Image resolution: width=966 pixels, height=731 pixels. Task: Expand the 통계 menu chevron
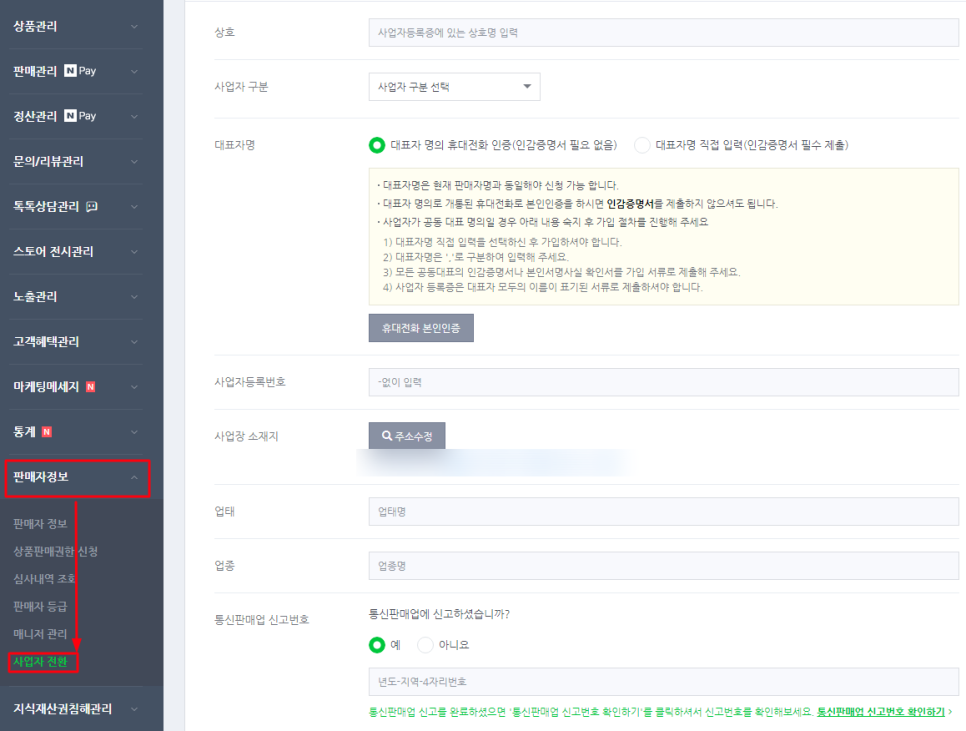[134, 432]
